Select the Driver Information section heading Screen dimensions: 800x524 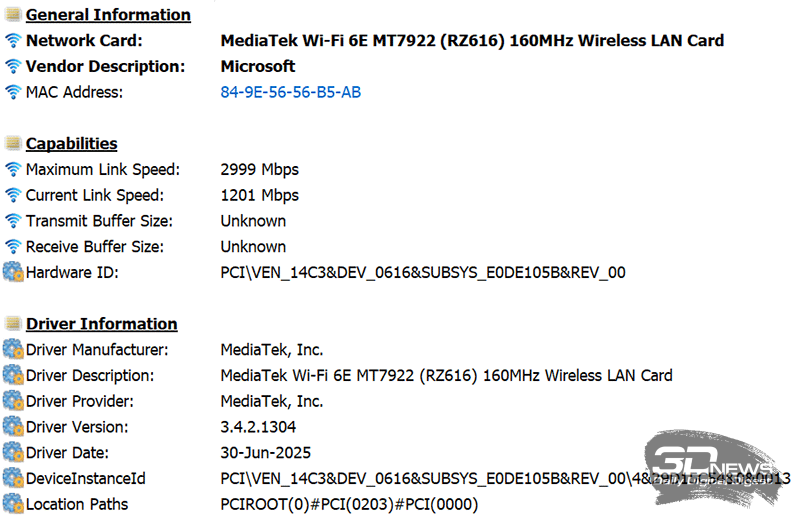101,324
